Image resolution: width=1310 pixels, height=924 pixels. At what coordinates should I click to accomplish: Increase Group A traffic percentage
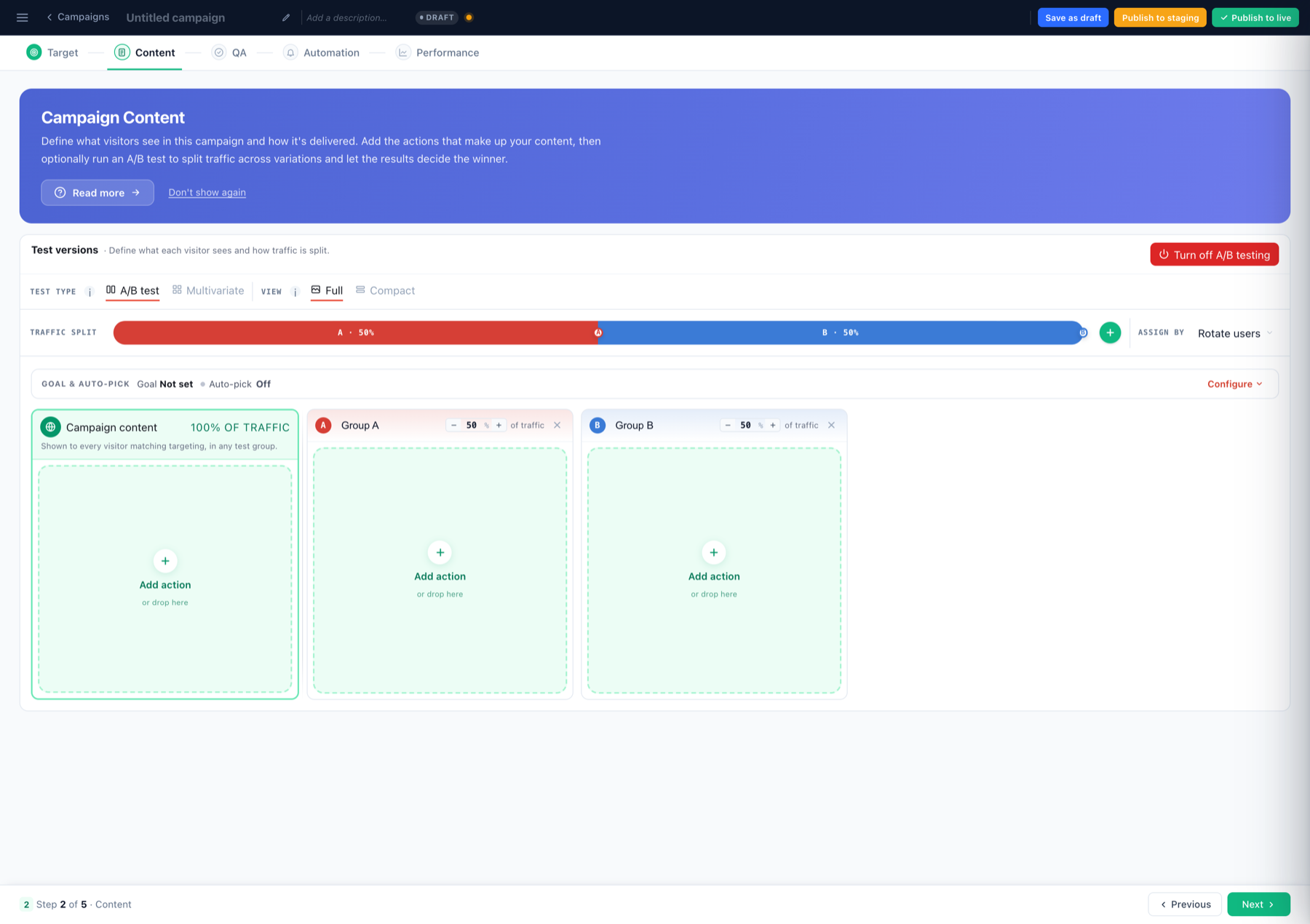coord(499,426)
